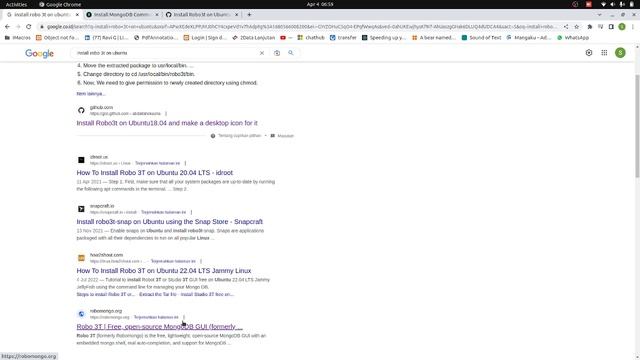Open the three-dot options for the github.com result
Image resolution: width=640 pixels, height=360 pixels.
pyautogui.click(x=166, y=113)
